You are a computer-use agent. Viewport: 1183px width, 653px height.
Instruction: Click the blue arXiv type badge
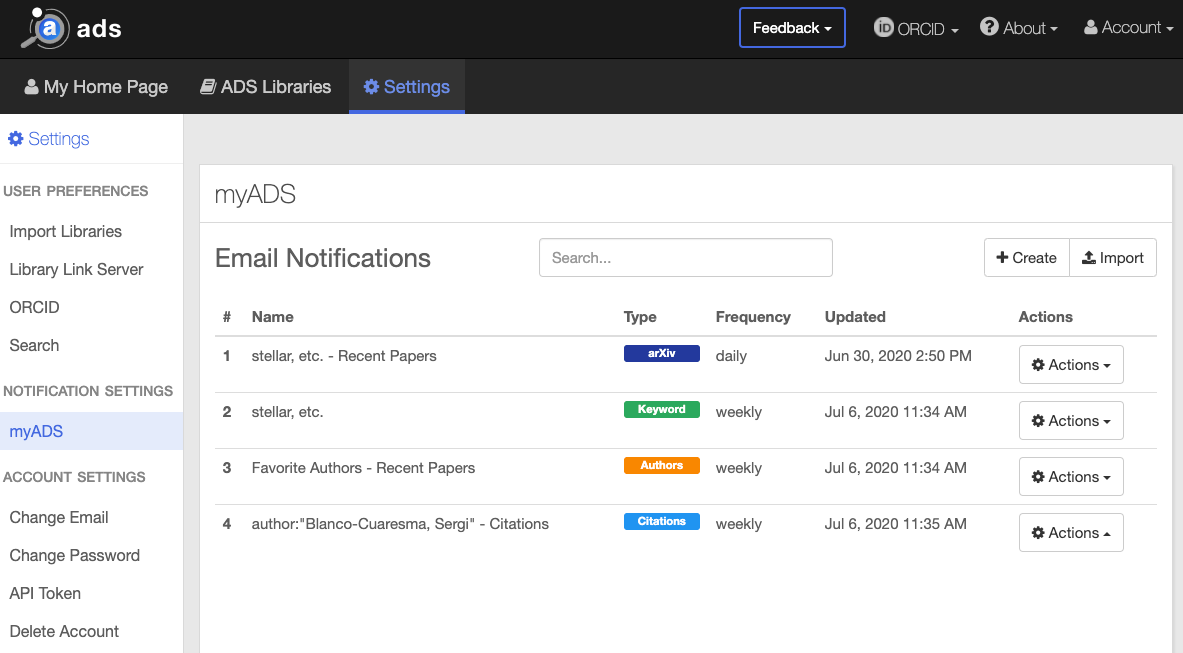pyautogui.click(x=661, y=353)
